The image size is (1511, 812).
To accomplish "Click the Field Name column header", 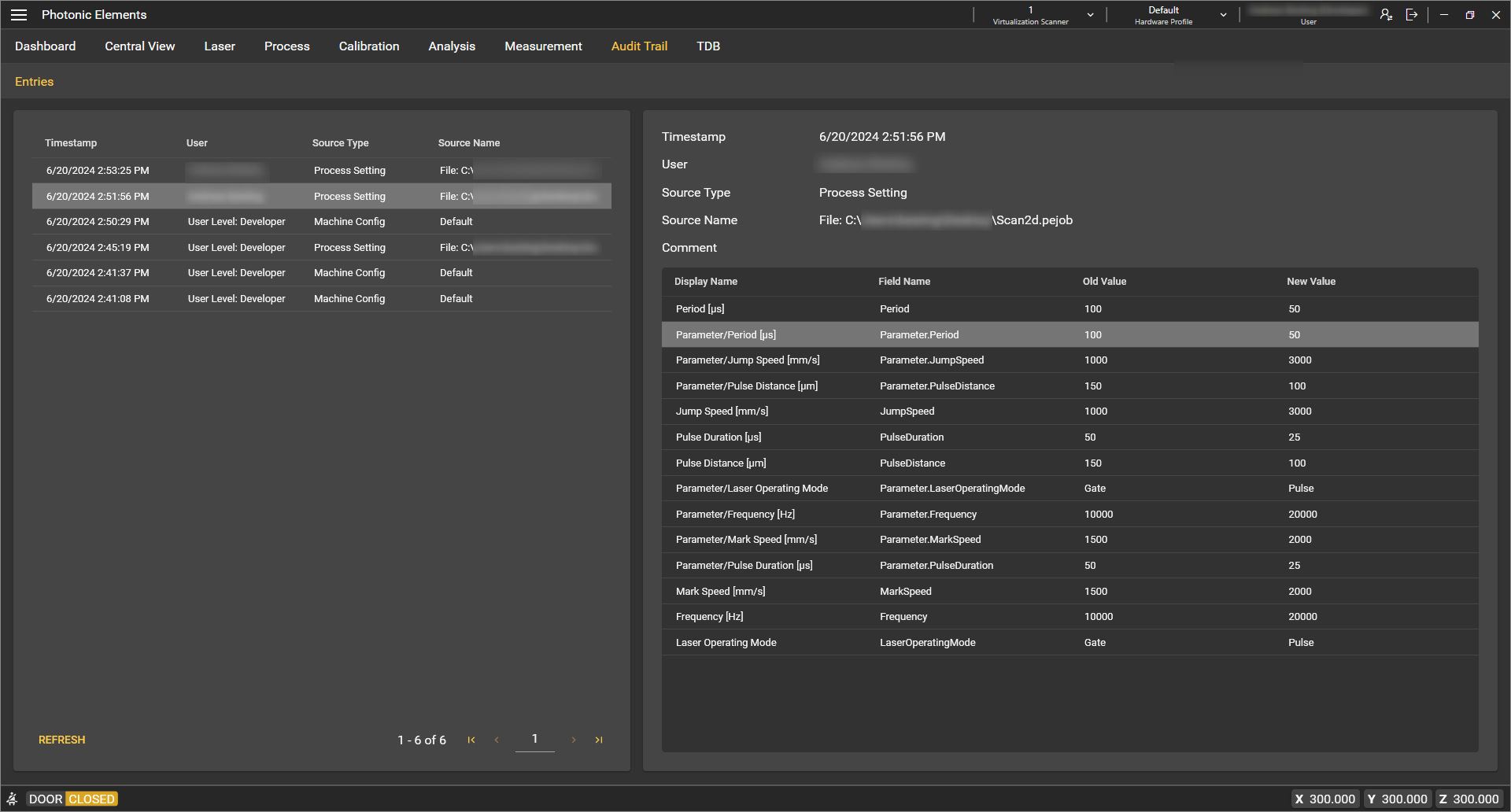I will pos(904,282).
